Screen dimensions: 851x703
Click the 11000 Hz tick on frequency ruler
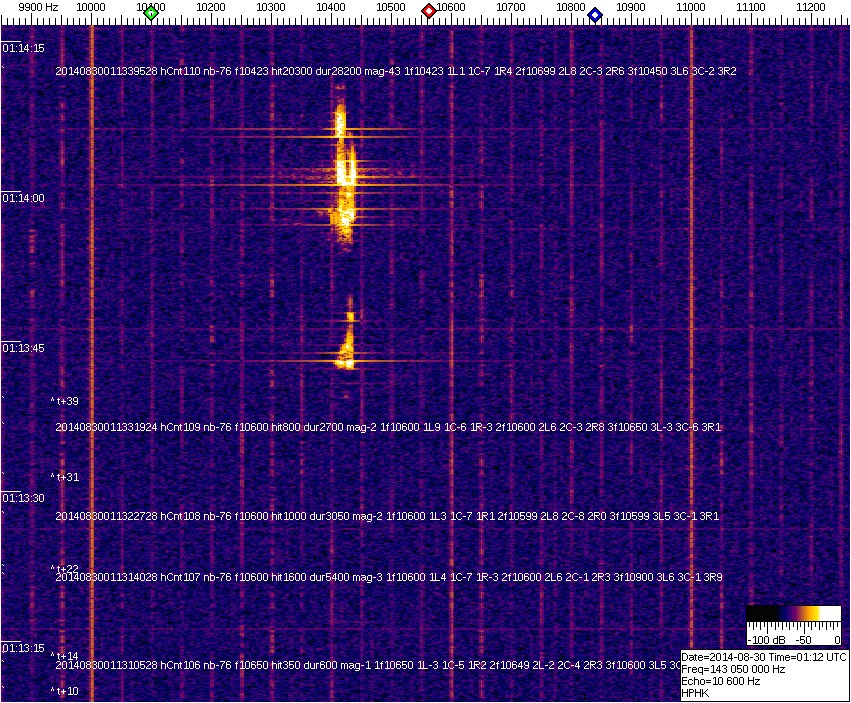[x=691, y=8]
